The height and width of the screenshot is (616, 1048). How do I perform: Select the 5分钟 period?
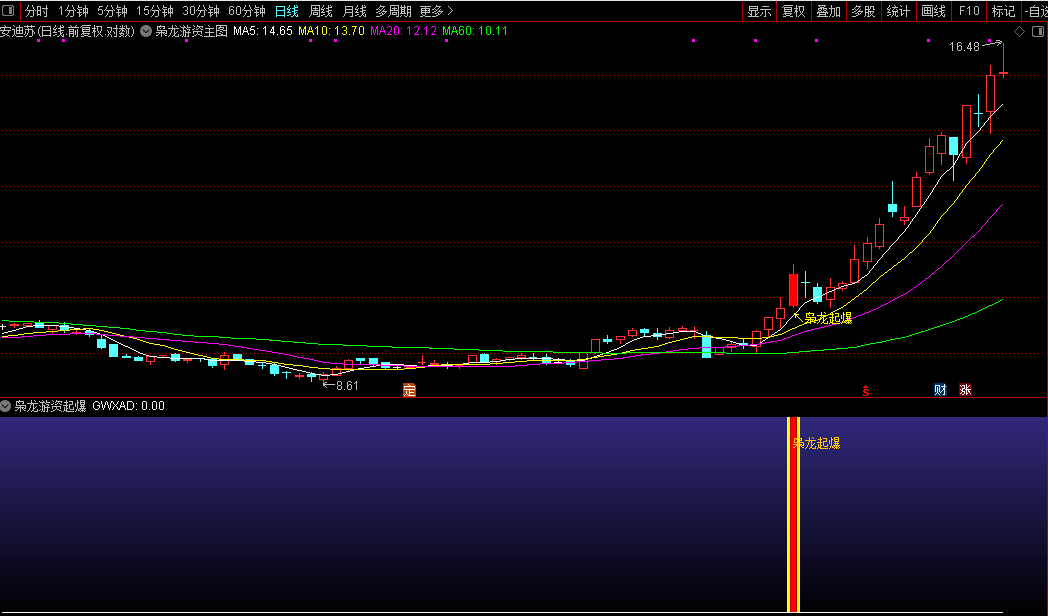point(112,11)
